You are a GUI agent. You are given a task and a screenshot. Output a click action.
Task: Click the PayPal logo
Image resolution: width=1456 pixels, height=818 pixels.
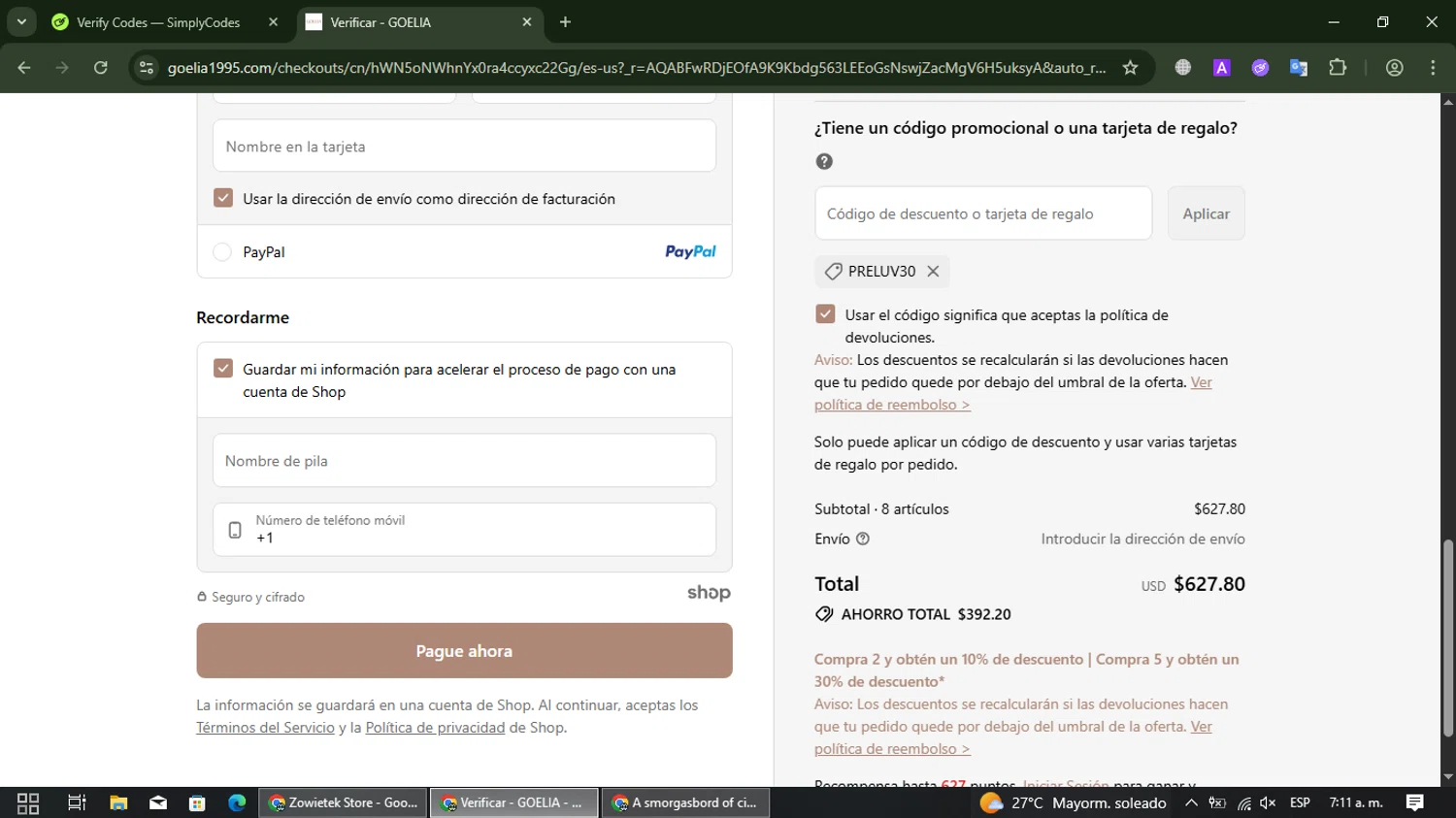coord(690,251)
